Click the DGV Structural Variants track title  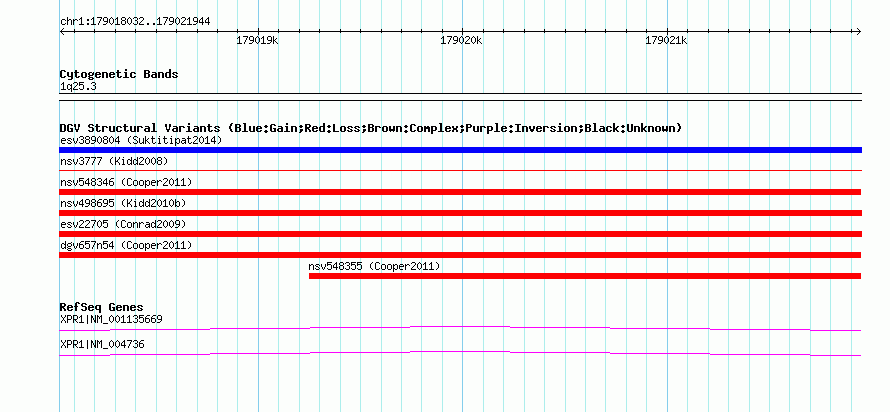coord(370,128)
